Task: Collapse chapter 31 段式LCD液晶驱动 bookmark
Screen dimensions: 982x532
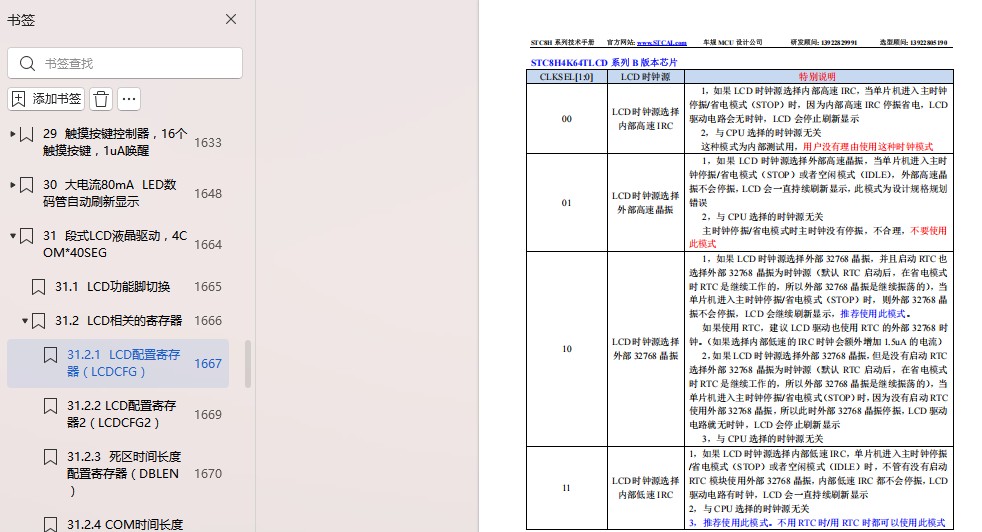Action: (12, 236)
